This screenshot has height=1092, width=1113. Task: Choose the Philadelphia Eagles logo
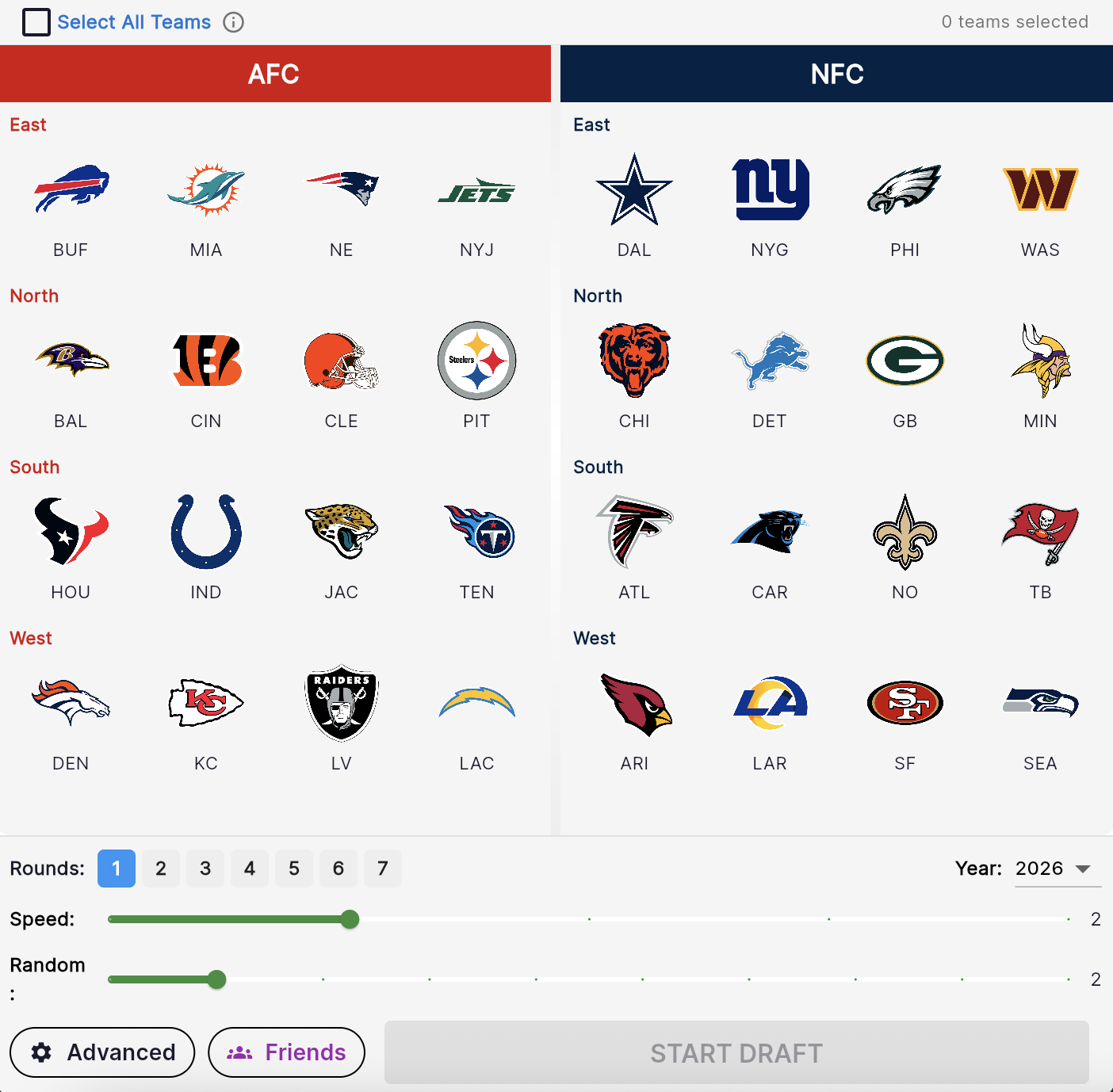tap(905, 189)
